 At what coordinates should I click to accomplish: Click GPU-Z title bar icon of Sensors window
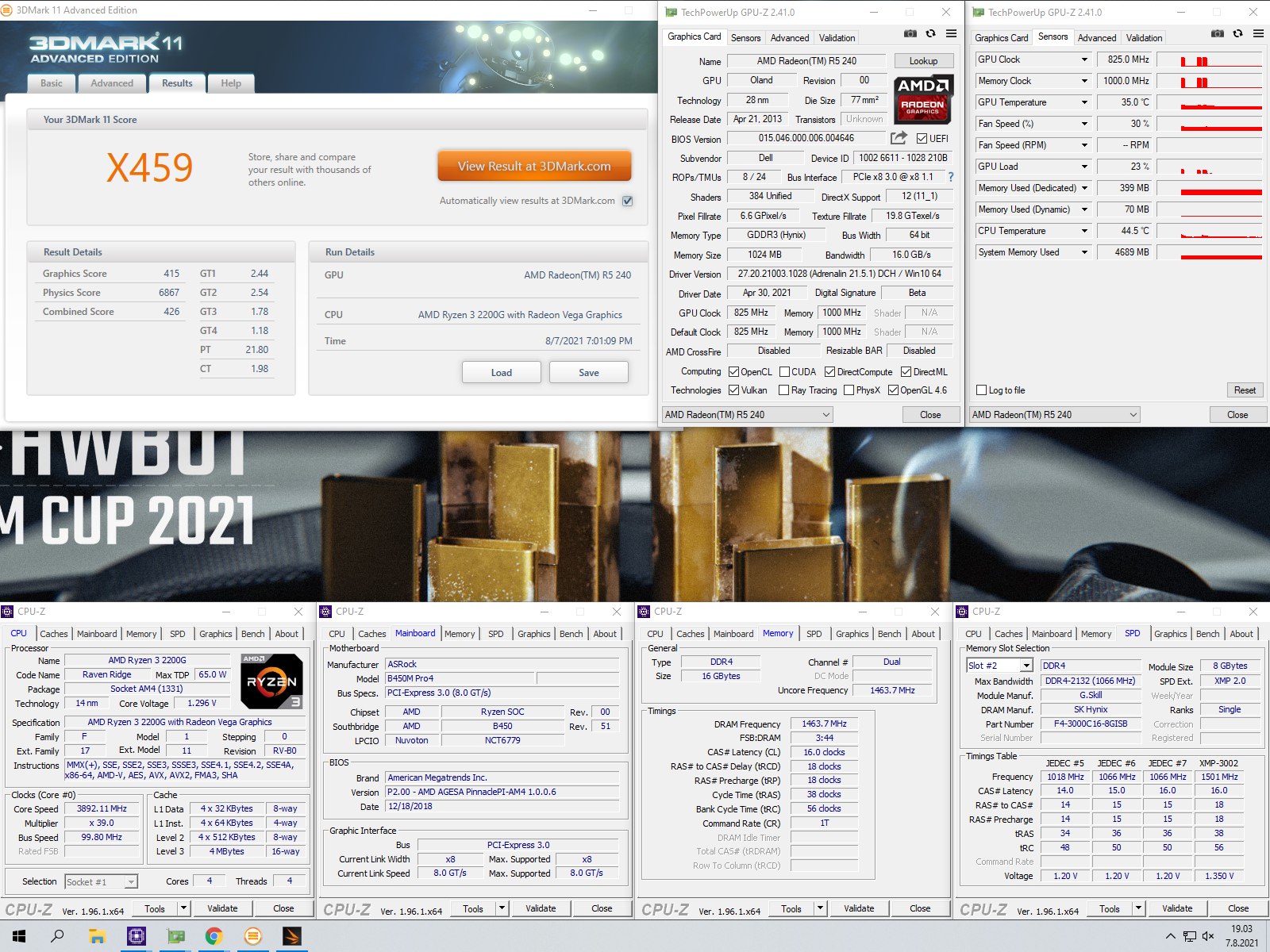pyautogui.click(x=978, y=12)
